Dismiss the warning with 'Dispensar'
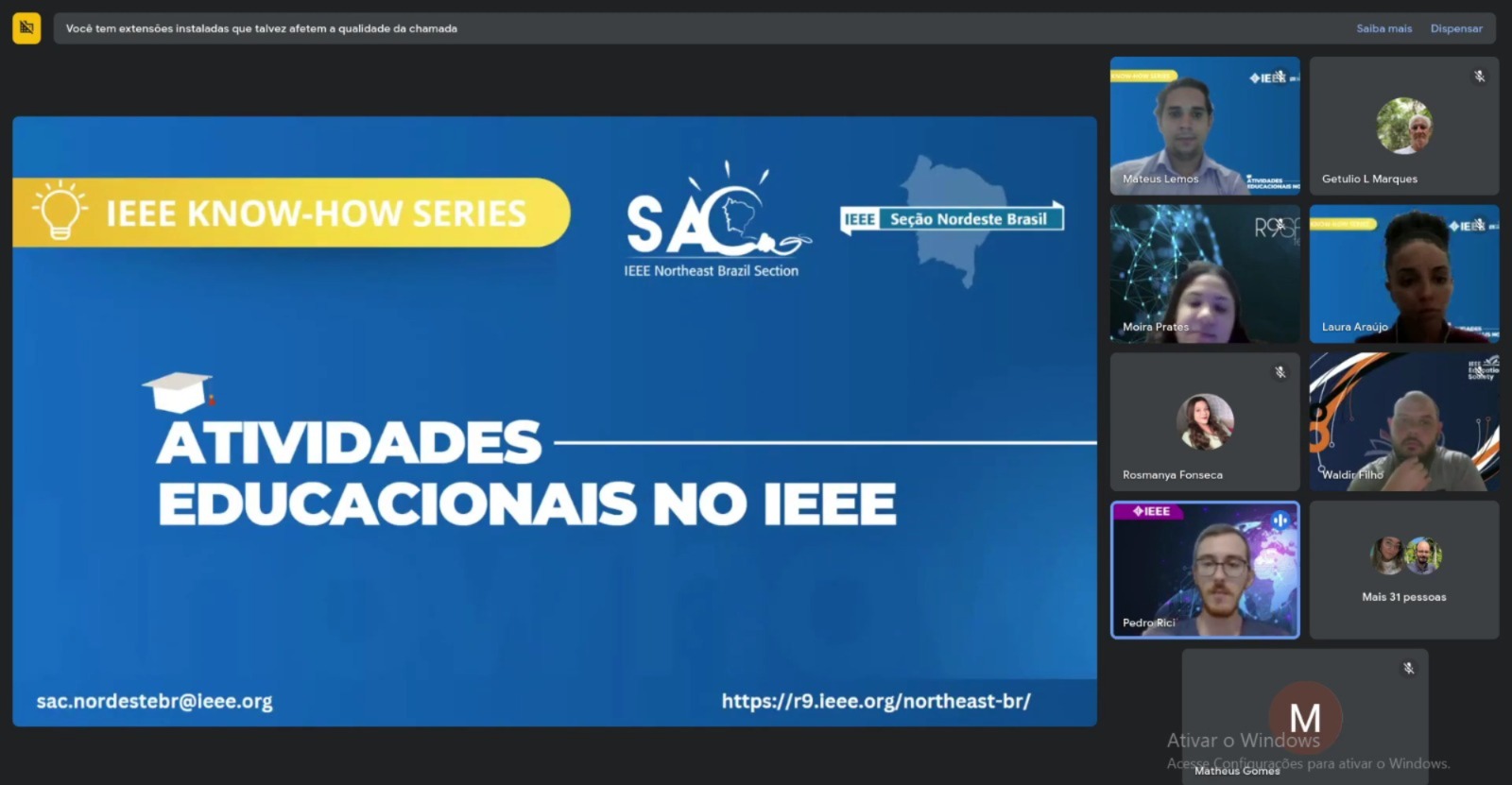This screenshot has width=1512, height=785. tap(1456, 28)
